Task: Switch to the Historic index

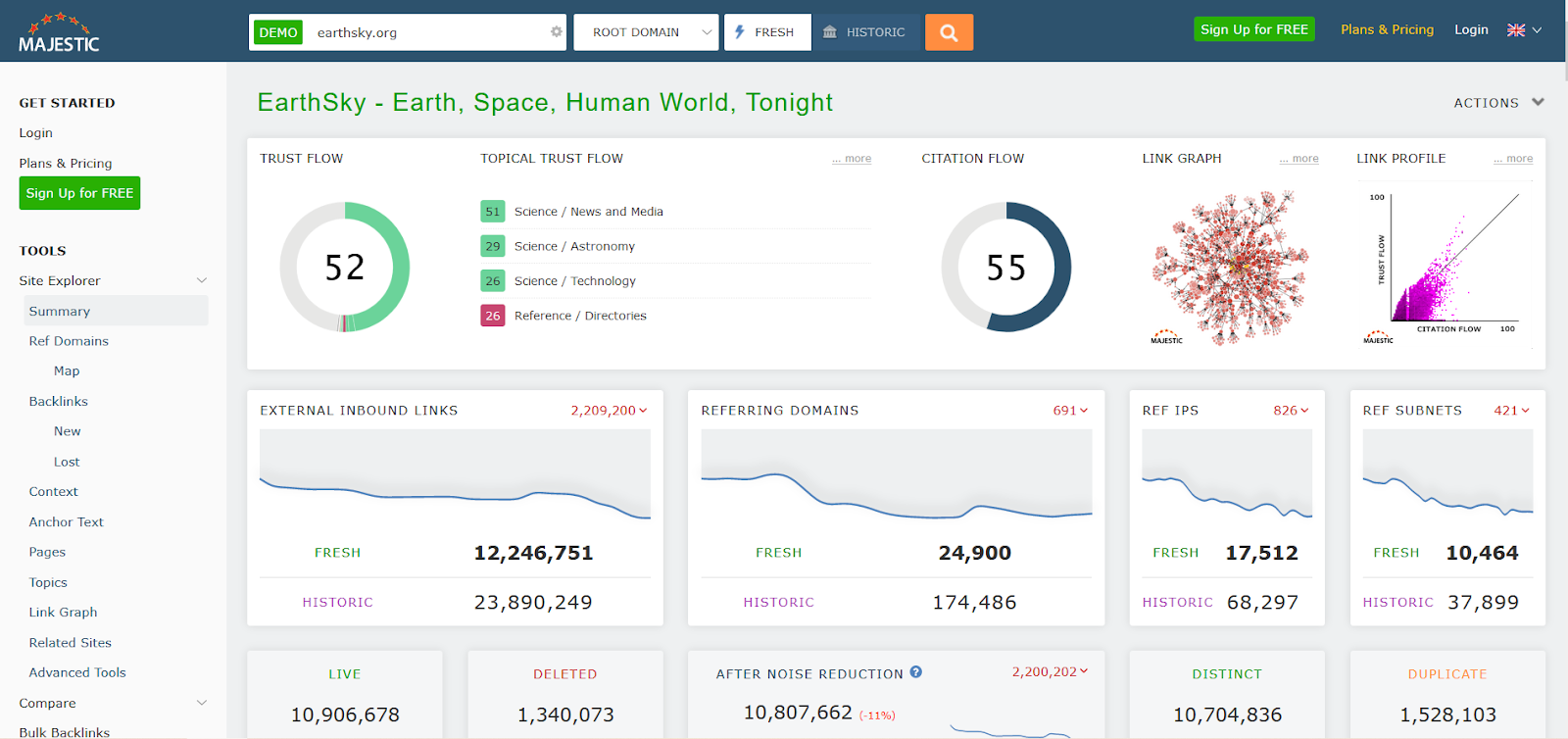Action: pyautogui.click(x=866, y=32)
